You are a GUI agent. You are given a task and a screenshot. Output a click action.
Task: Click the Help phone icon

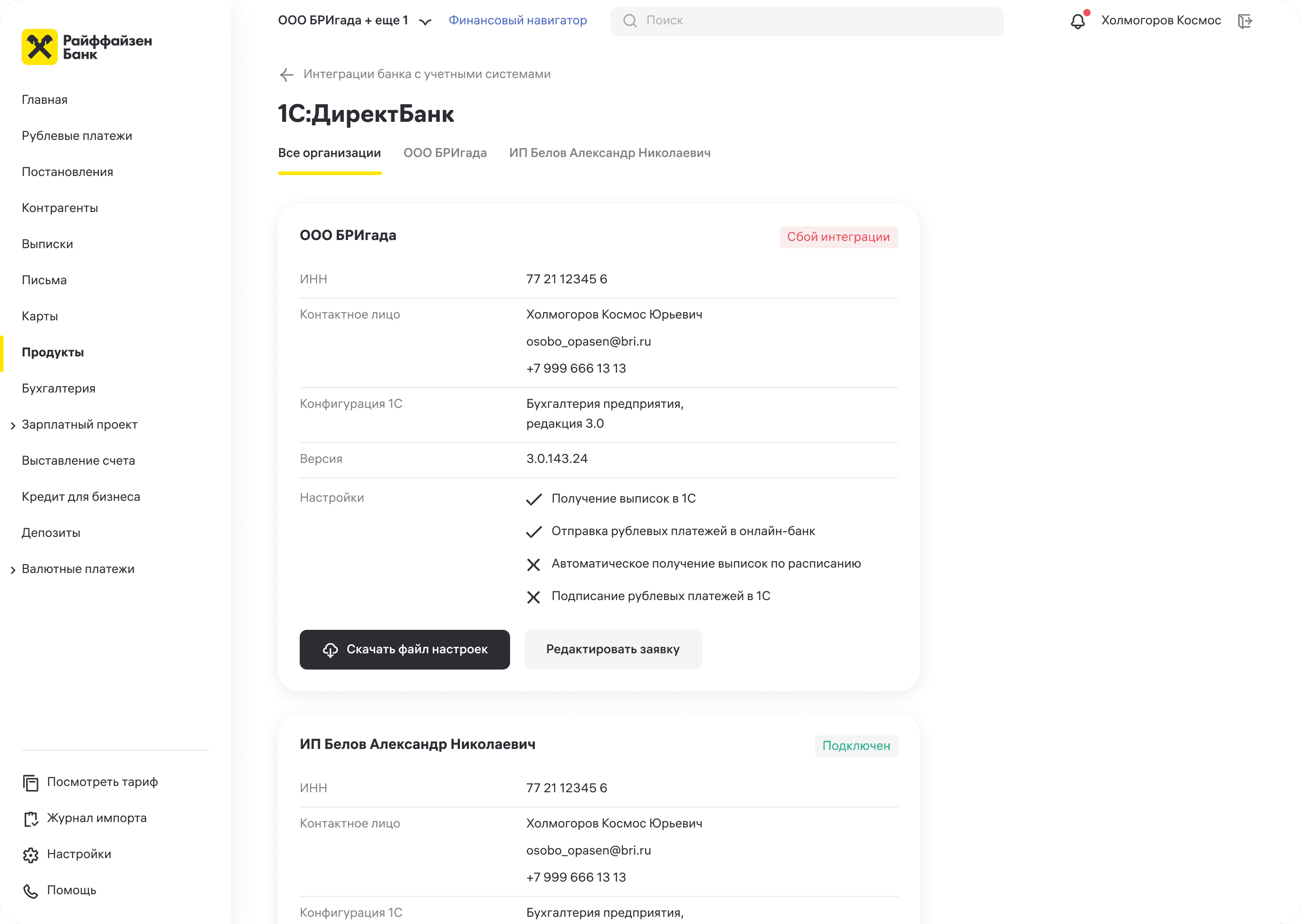(31, 891)
